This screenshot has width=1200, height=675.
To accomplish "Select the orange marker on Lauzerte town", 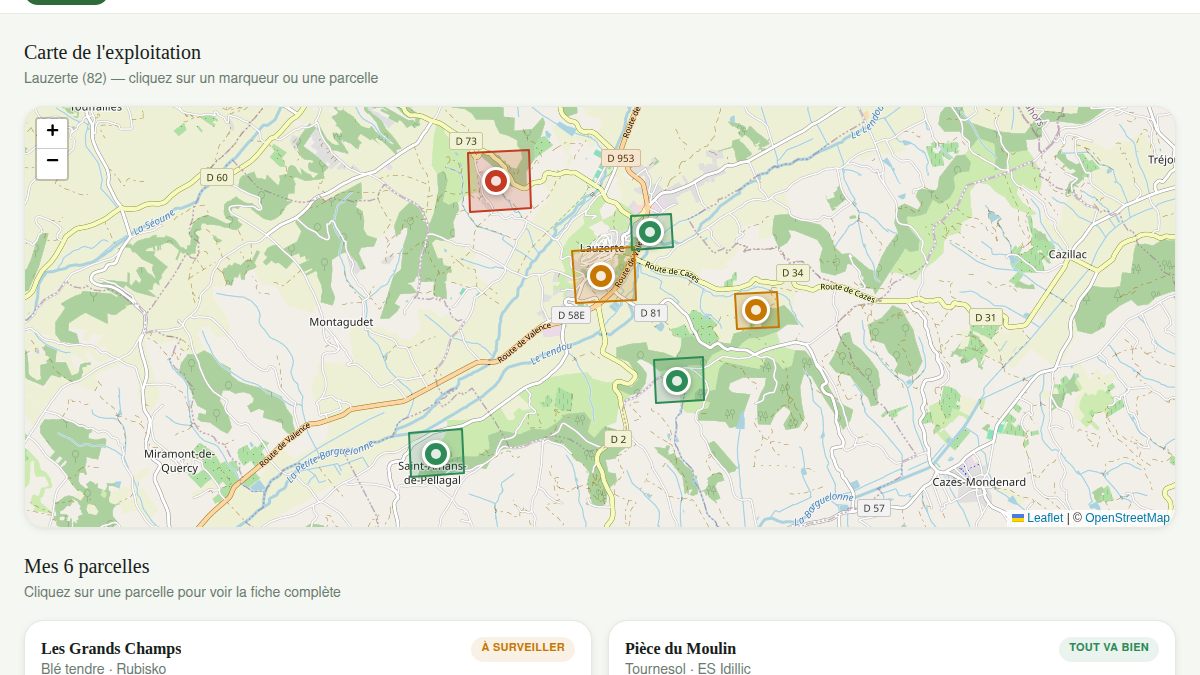I will [600, 275].
